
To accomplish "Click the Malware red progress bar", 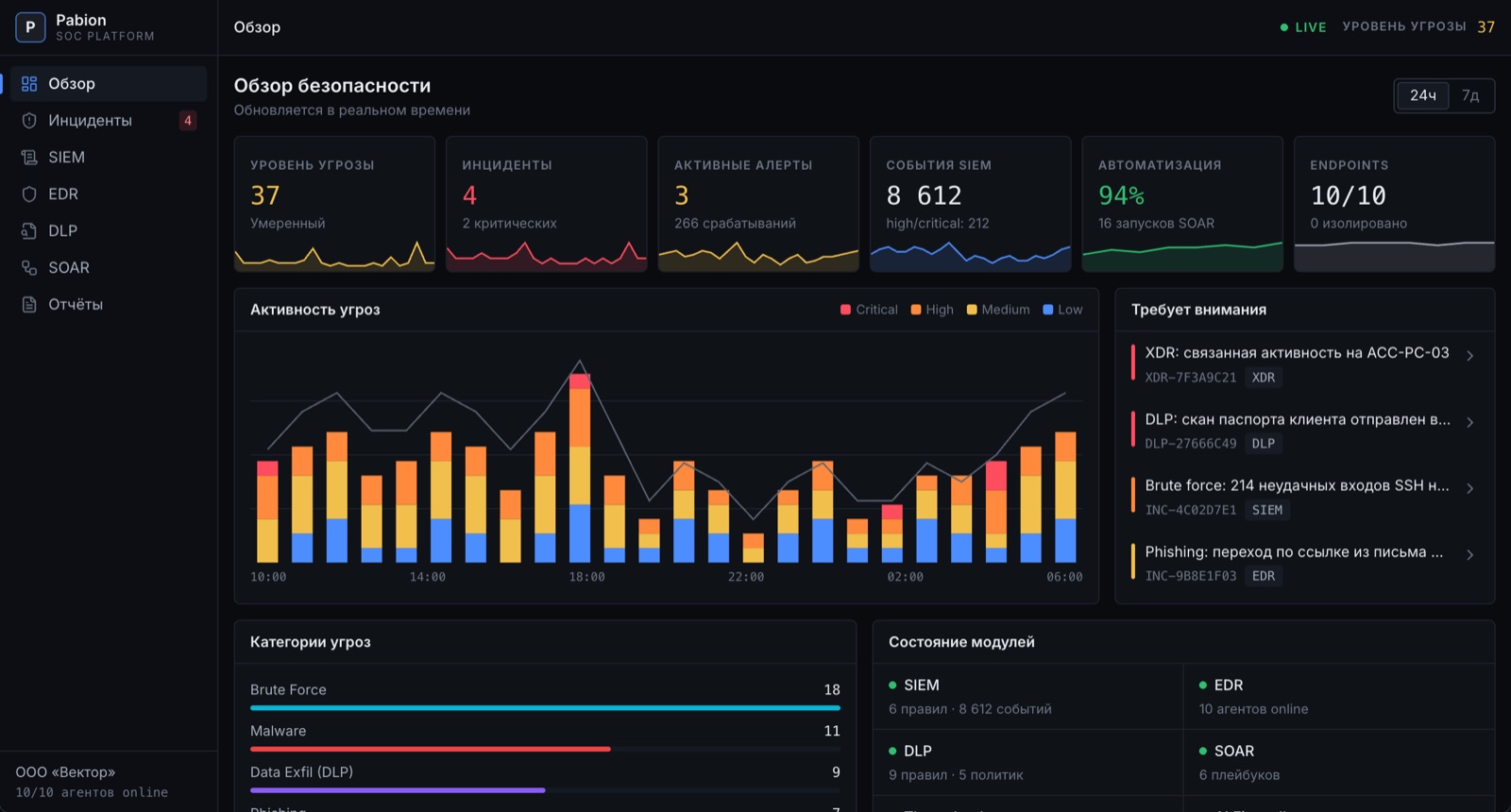I will (x=431, y=749).
